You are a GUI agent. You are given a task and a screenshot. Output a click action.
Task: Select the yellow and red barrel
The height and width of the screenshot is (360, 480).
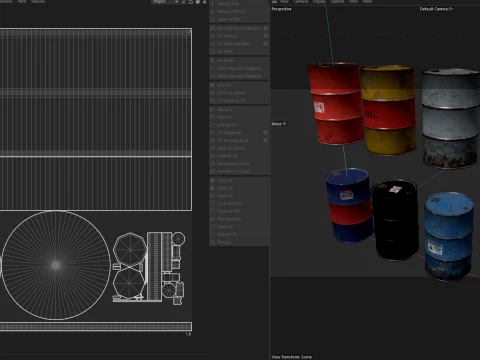tap(389, 110)
